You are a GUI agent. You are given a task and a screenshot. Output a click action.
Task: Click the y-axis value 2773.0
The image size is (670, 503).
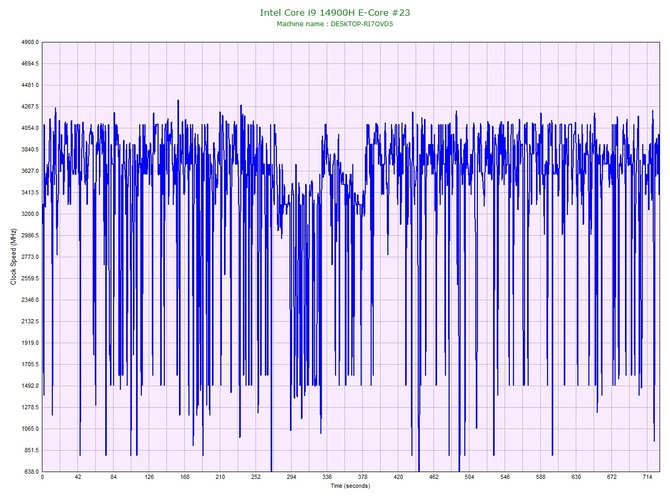click(30, 257)
